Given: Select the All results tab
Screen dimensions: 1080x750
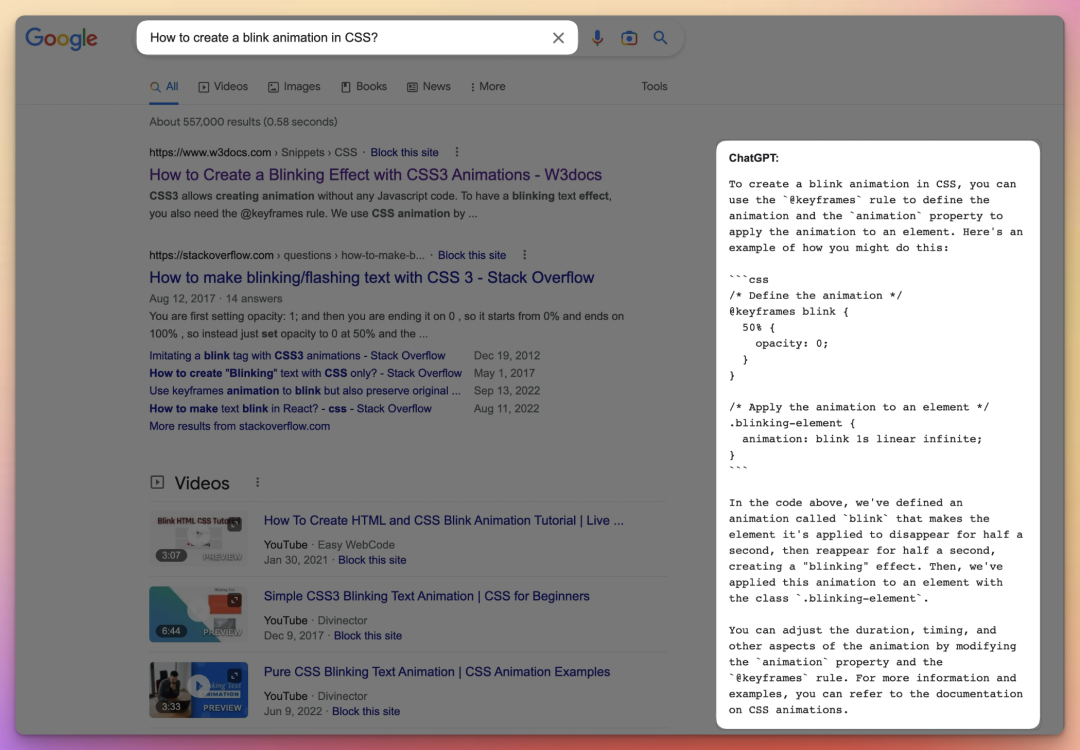Looking at the screenshot, I should [x=164, y=87].
